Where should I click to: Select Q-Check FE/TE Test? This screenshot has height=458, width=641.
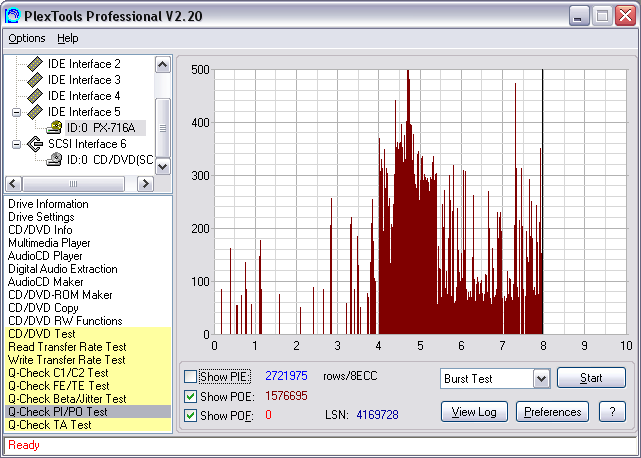pos(88,386)
